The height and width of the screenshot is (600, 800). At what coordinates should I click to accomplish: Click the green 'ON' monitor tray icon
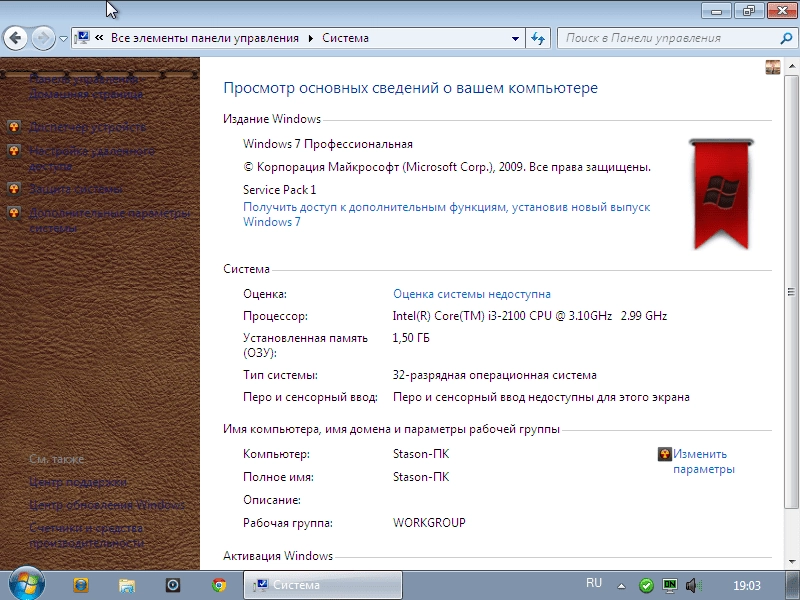pyautogui.click(x=669, y=585)
